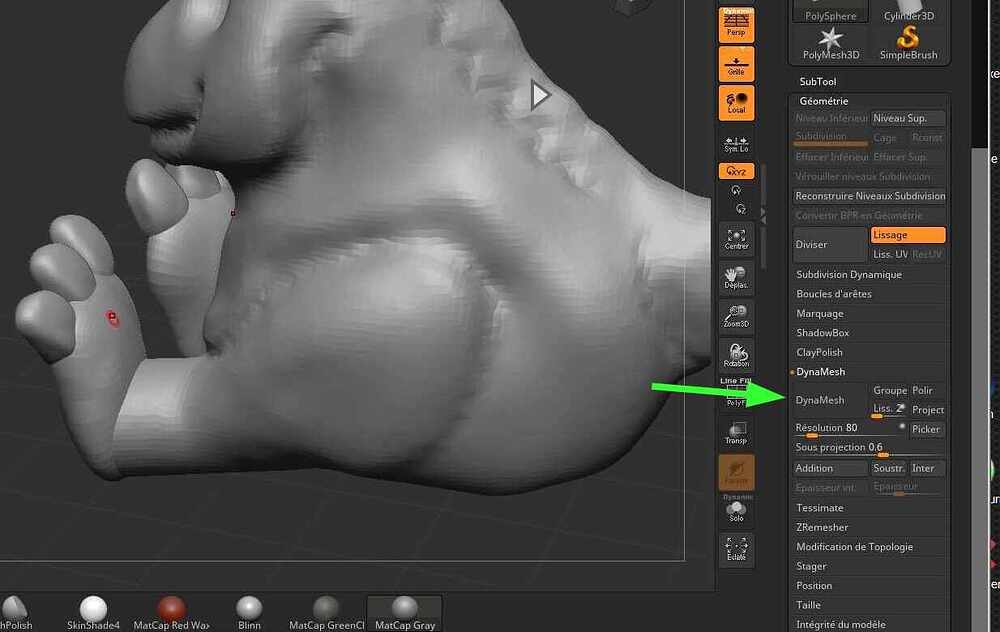Expand the Tessimate section
The width and height of the screenshot is (1000, 632).
pos(820,508)
